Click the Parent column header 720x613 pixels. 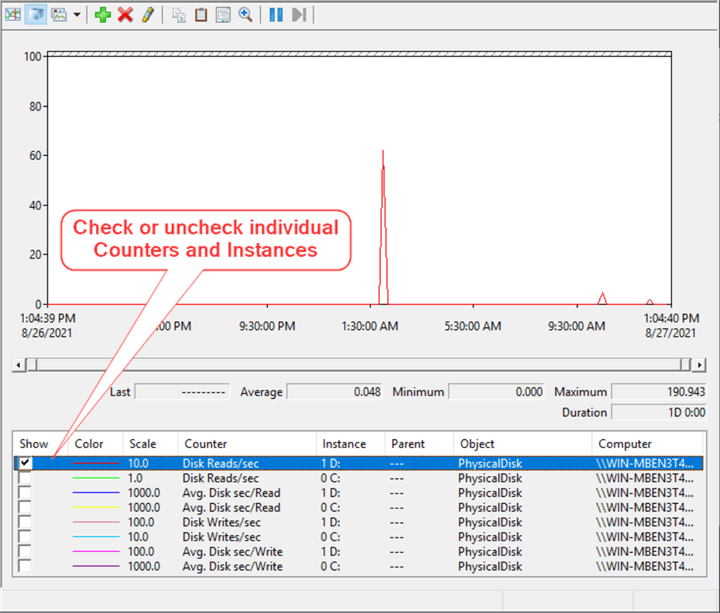tap(419, 444)
